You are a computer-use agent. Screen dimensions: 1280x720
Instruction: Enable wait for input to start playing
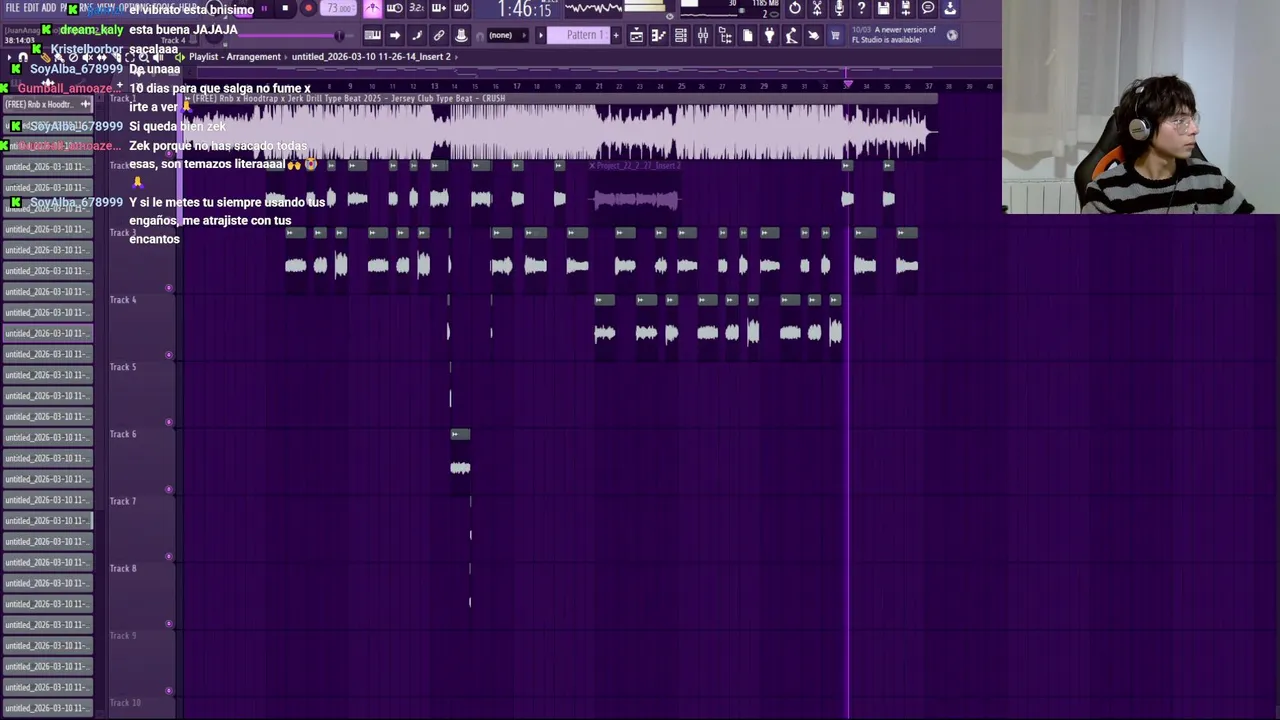click(x=395, y=8)
